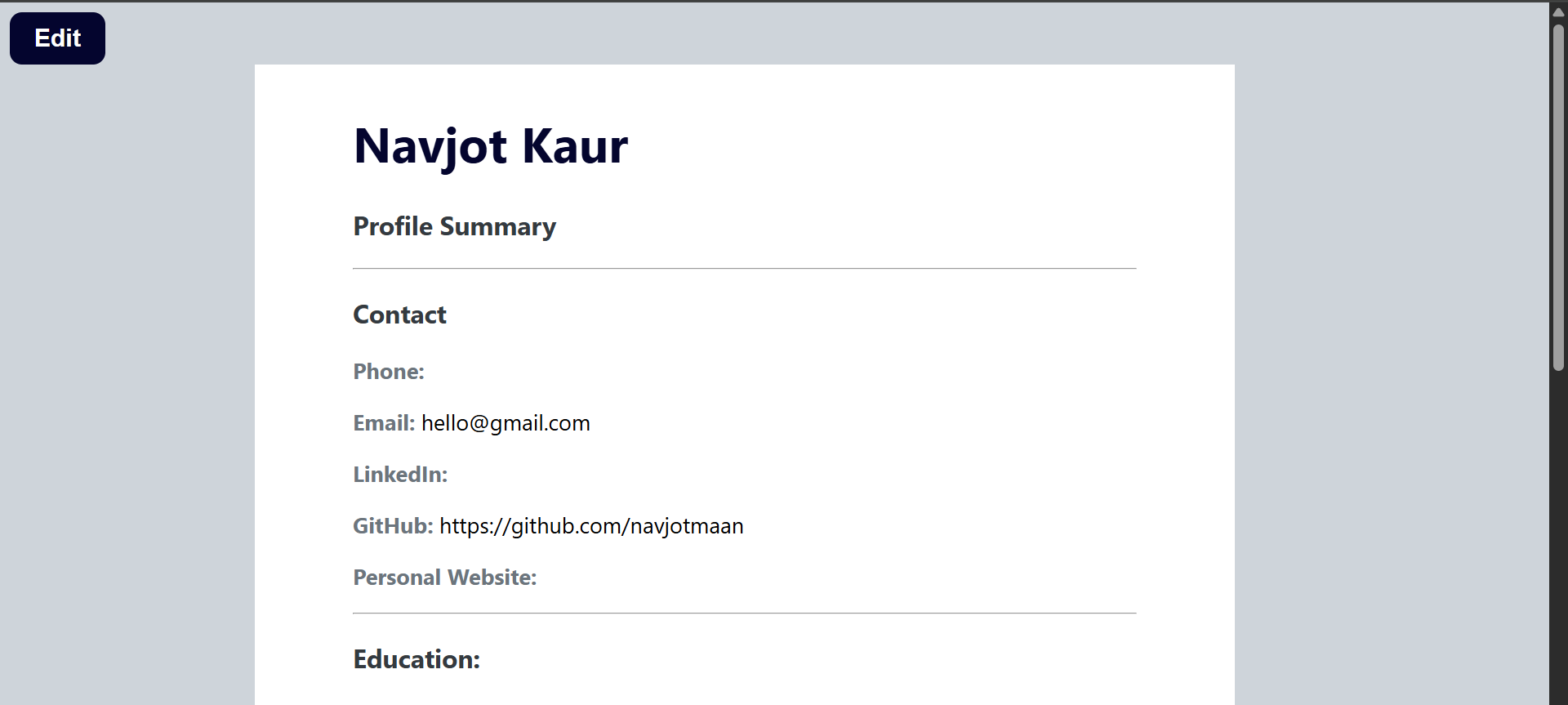Click the Email label

pyautogui.click(x=384, y=423)
